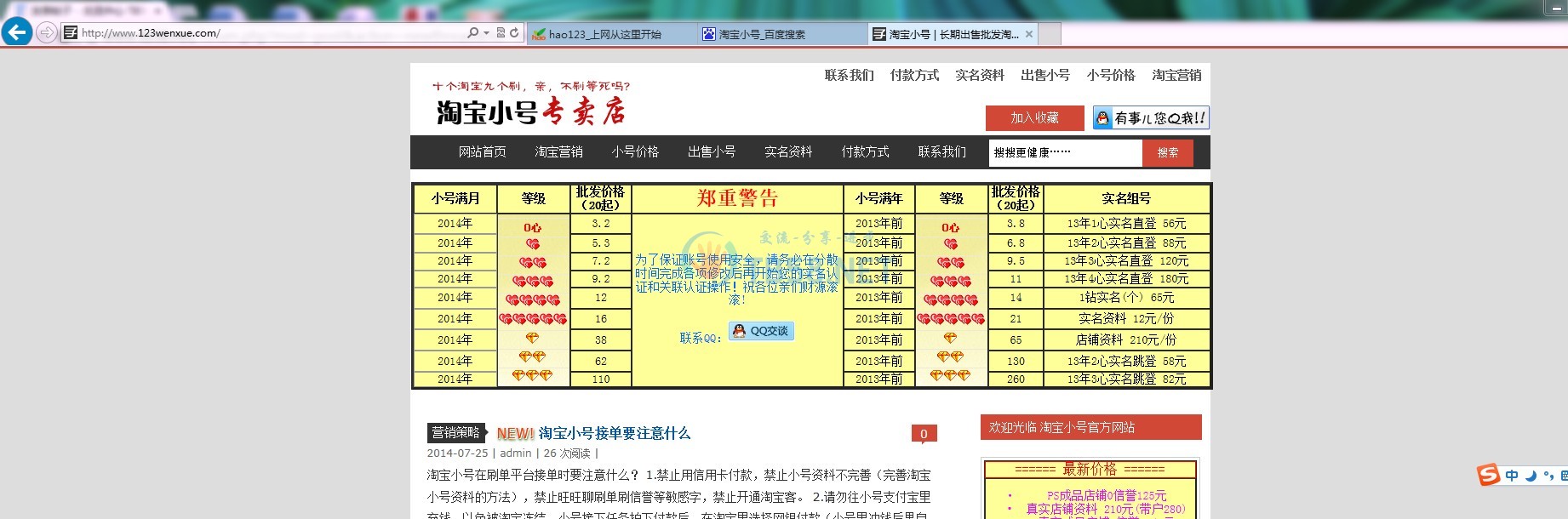Click the 5.3 price cell
The image size is (1568, 519).
(x=601, y=243)
